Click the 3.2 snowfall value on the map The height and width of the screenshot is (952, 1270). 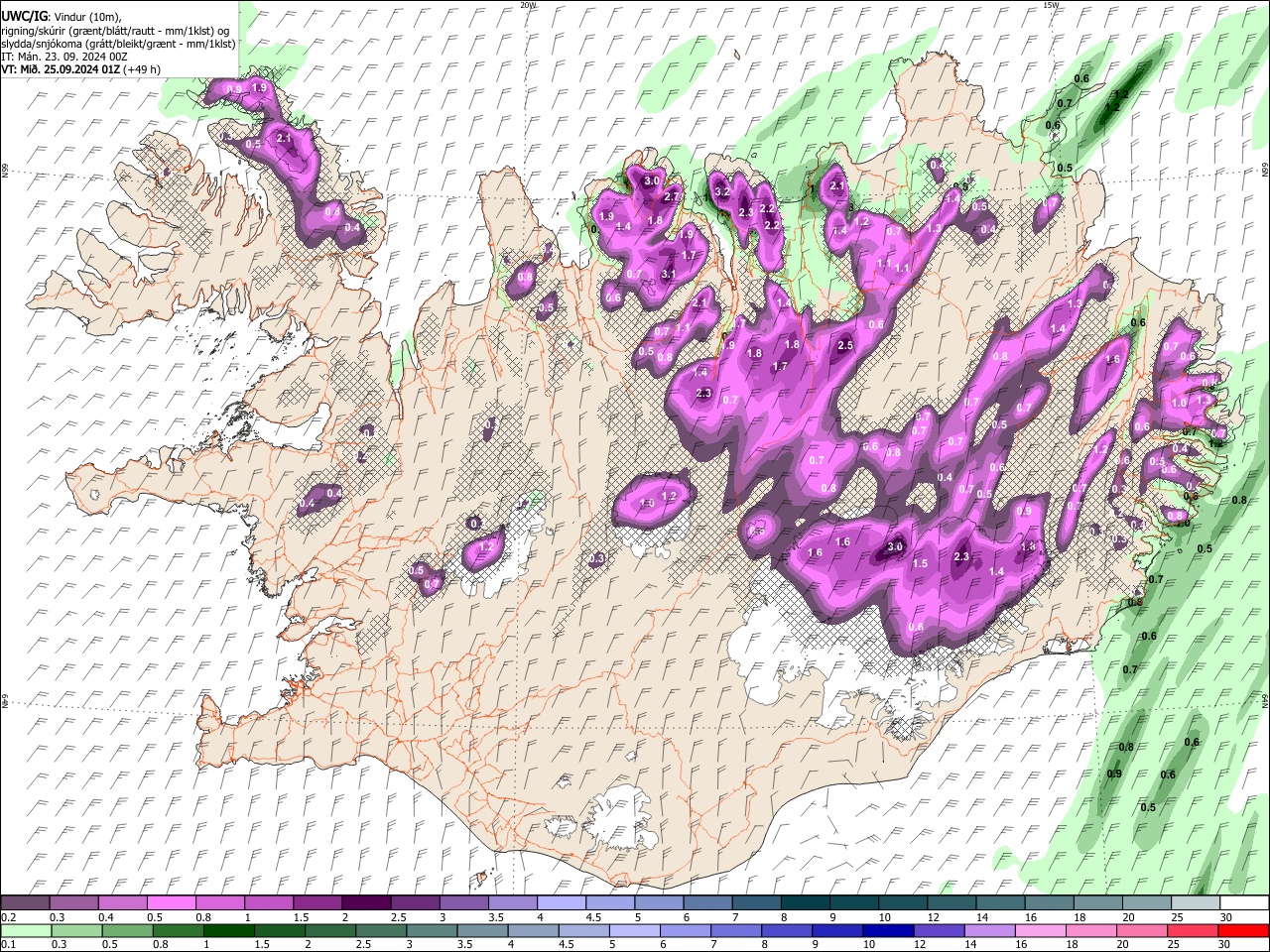coord(722,191)
